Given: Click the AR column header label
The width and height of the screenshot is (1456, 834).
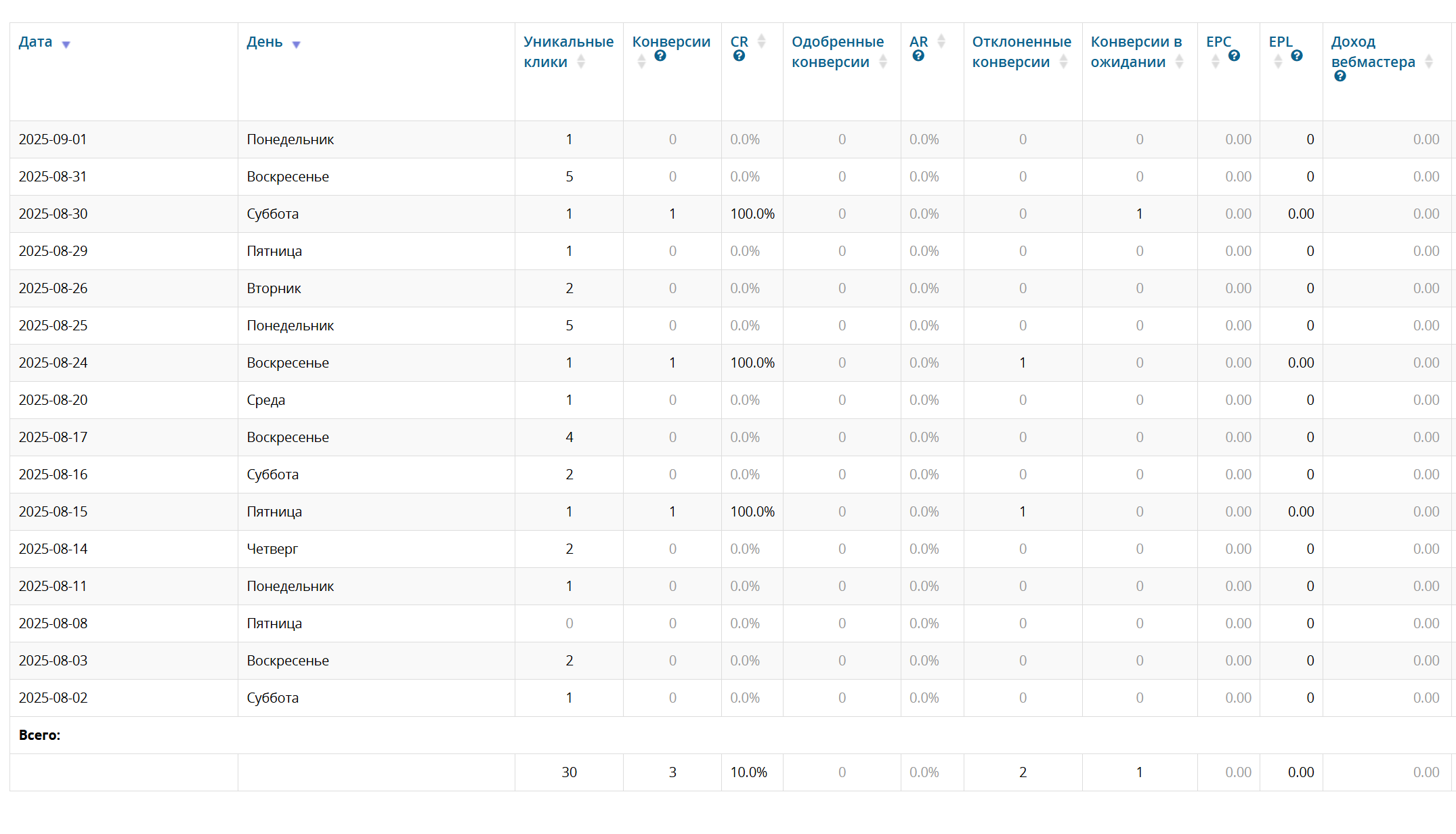Looking at the screenshot, I should click(x=918, y=42).
